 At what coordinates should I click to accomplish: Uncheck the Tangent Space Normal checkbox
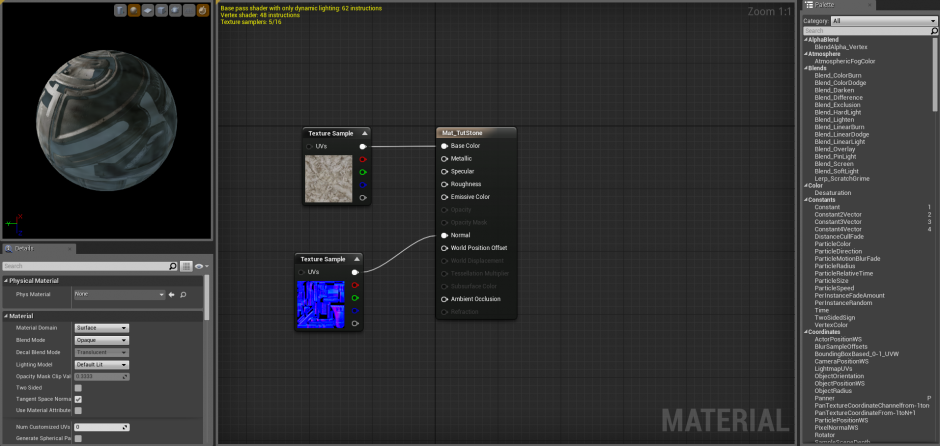coord(78,399)
